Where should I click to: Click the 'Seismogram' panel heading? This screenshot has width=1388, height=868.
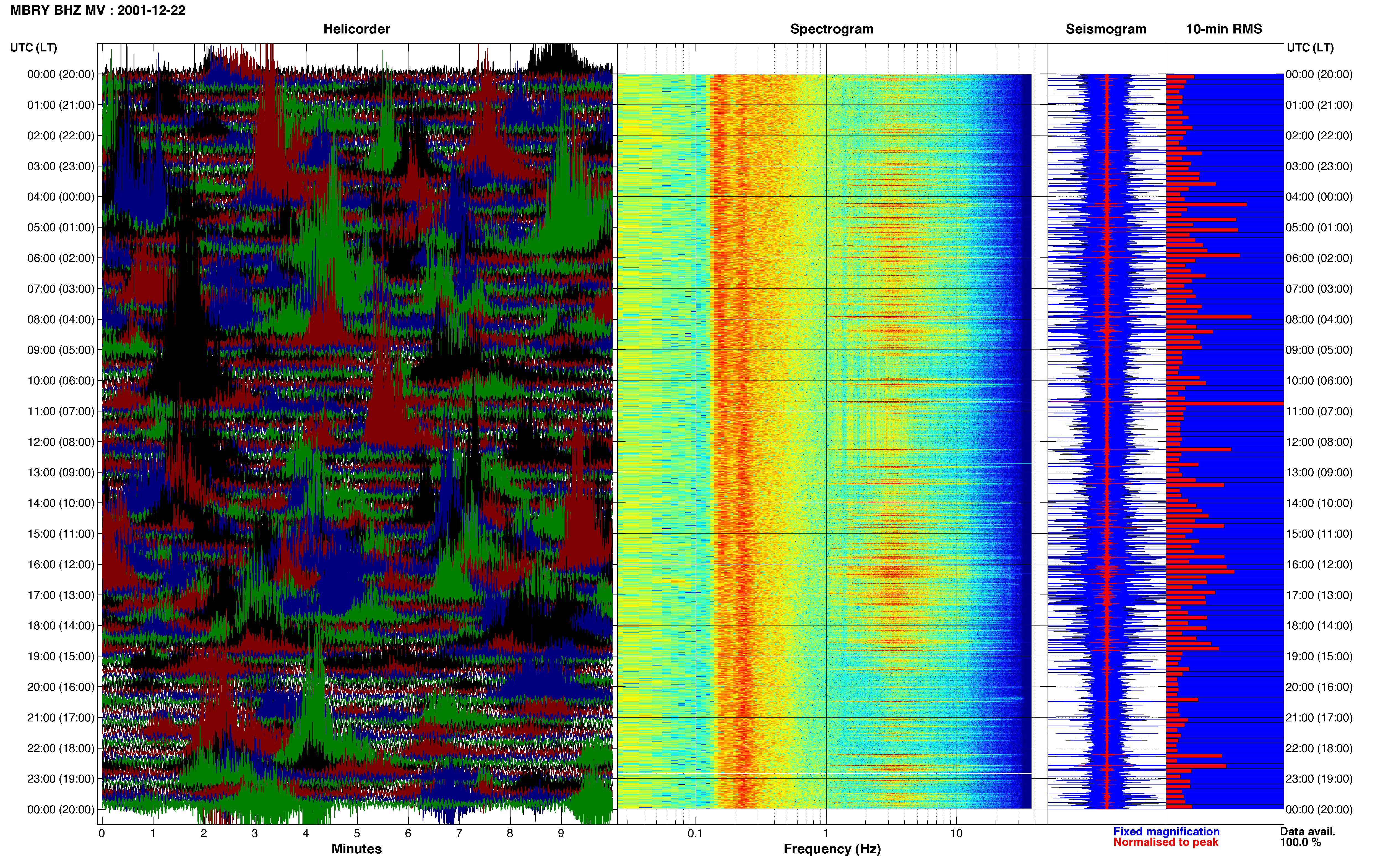click(1106, 29)
